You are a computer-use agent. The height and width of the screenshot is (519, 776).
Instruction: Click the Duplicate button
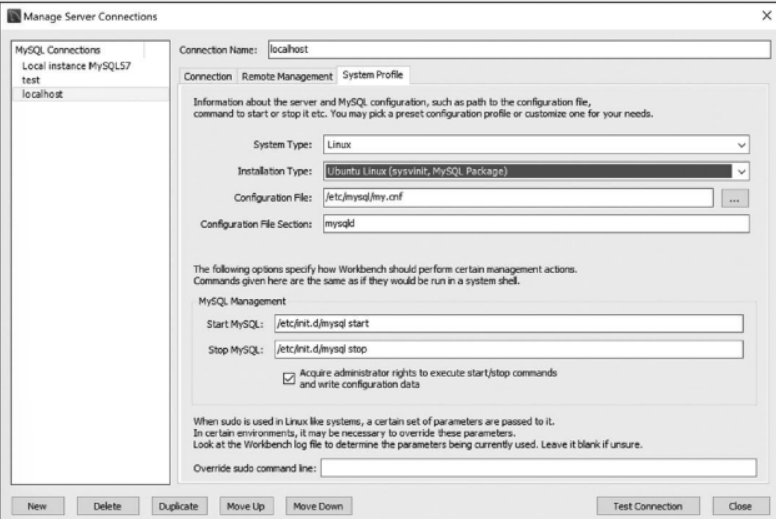(x=179, y=506)
